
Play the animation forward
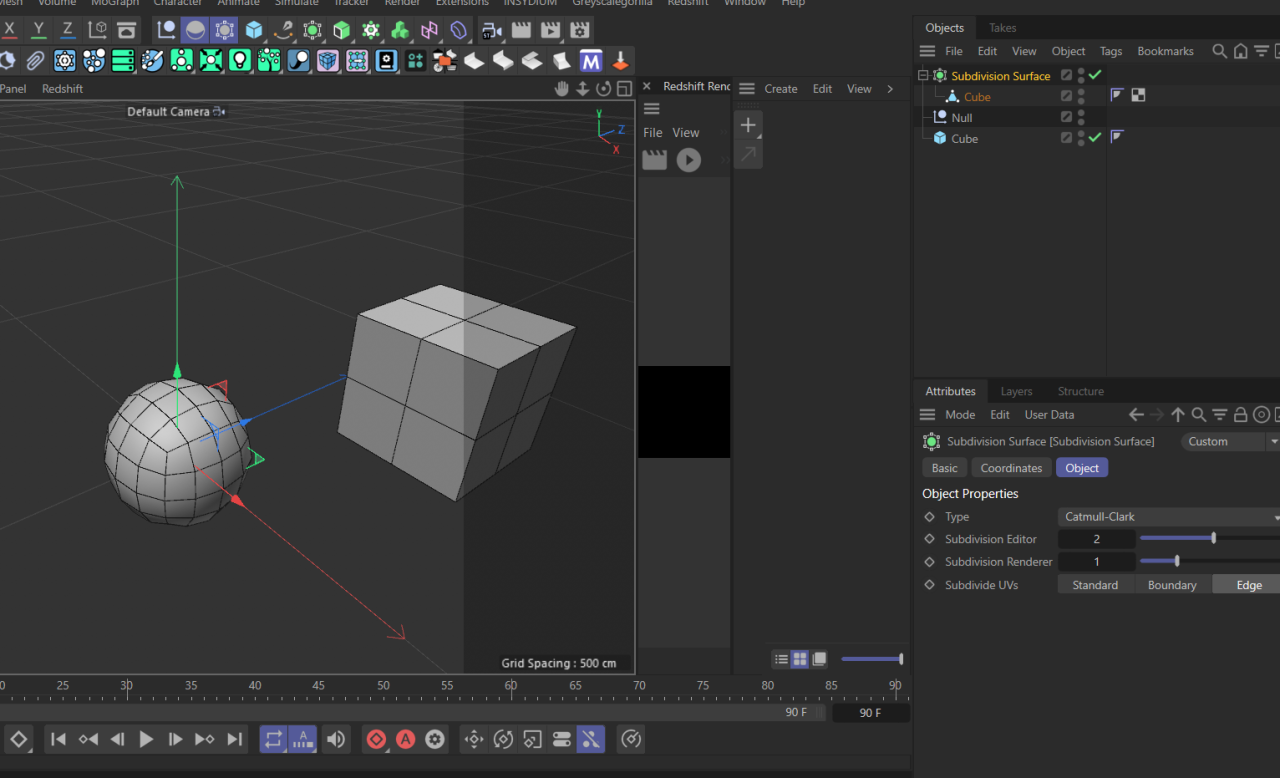[x=146, y=739]
